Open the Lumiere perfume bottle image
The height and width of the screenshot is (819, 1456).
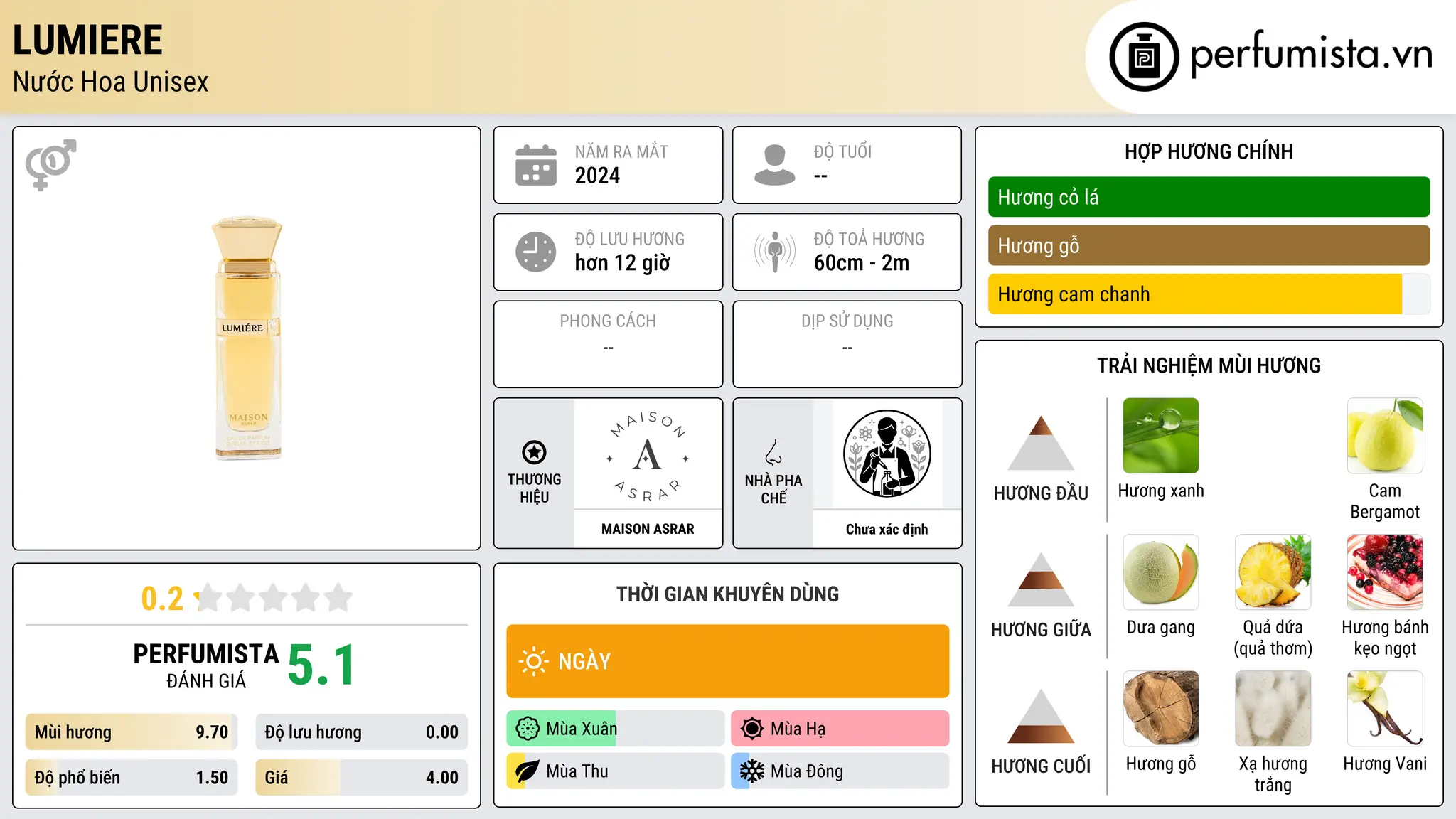(x=247, y=338)
